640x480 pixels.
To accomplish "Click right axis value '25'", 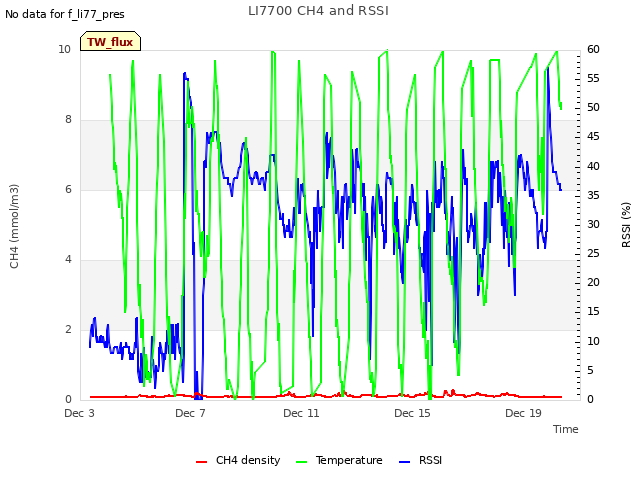I will [x=593, y=253].
